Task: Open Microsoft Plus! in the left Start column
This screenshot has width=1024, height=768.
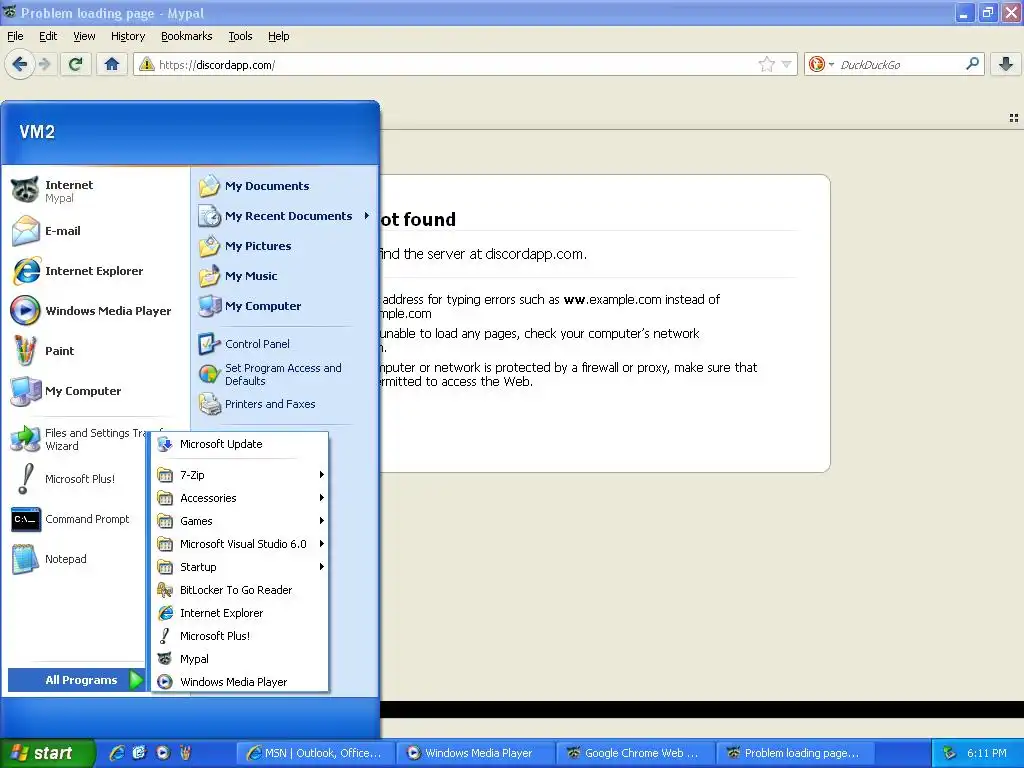Action: (x=78, y=479)
